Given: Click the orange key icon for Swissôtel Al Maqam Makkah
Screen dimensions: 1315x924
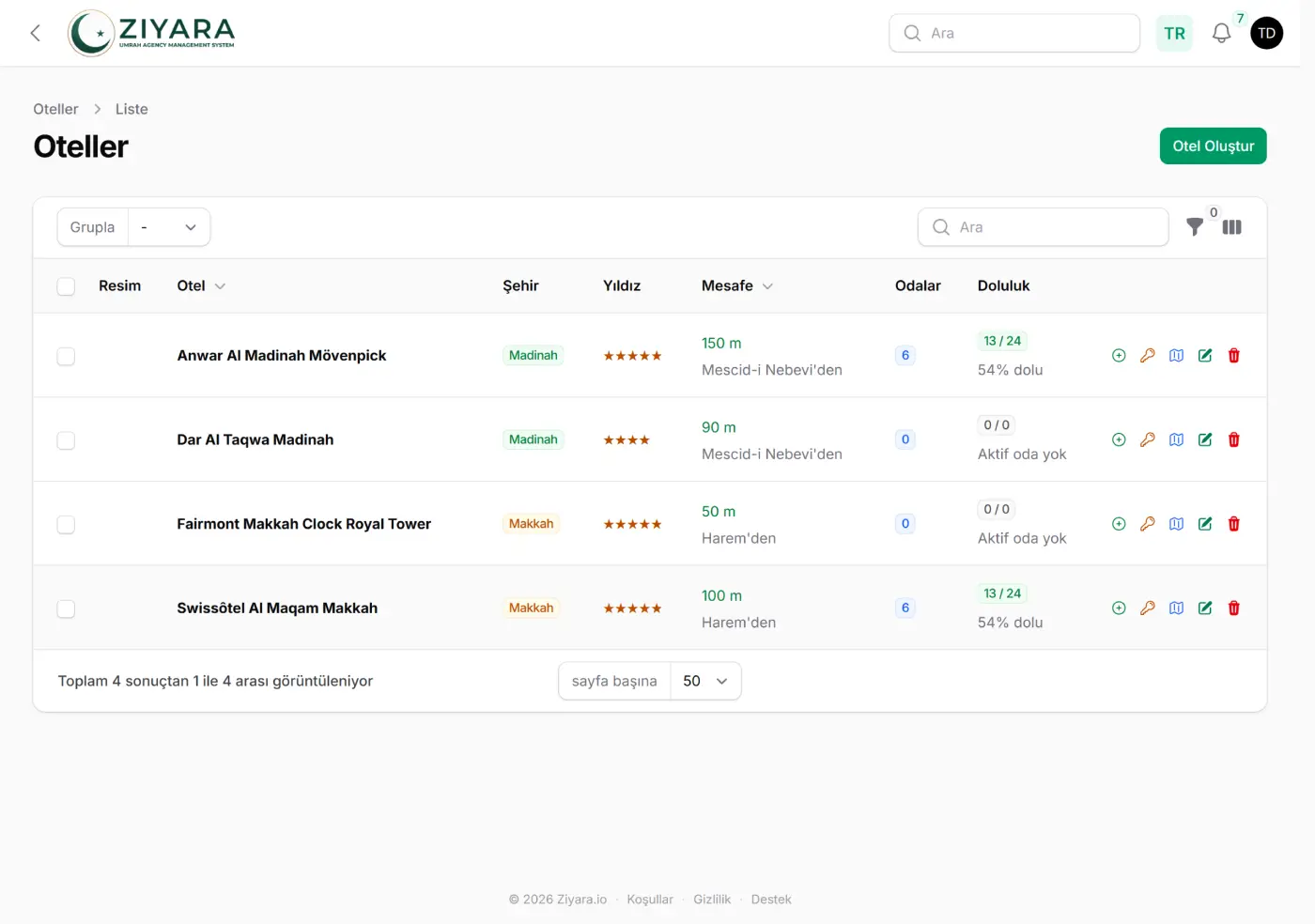Looking at the screenshot, I should [1148, 608].
